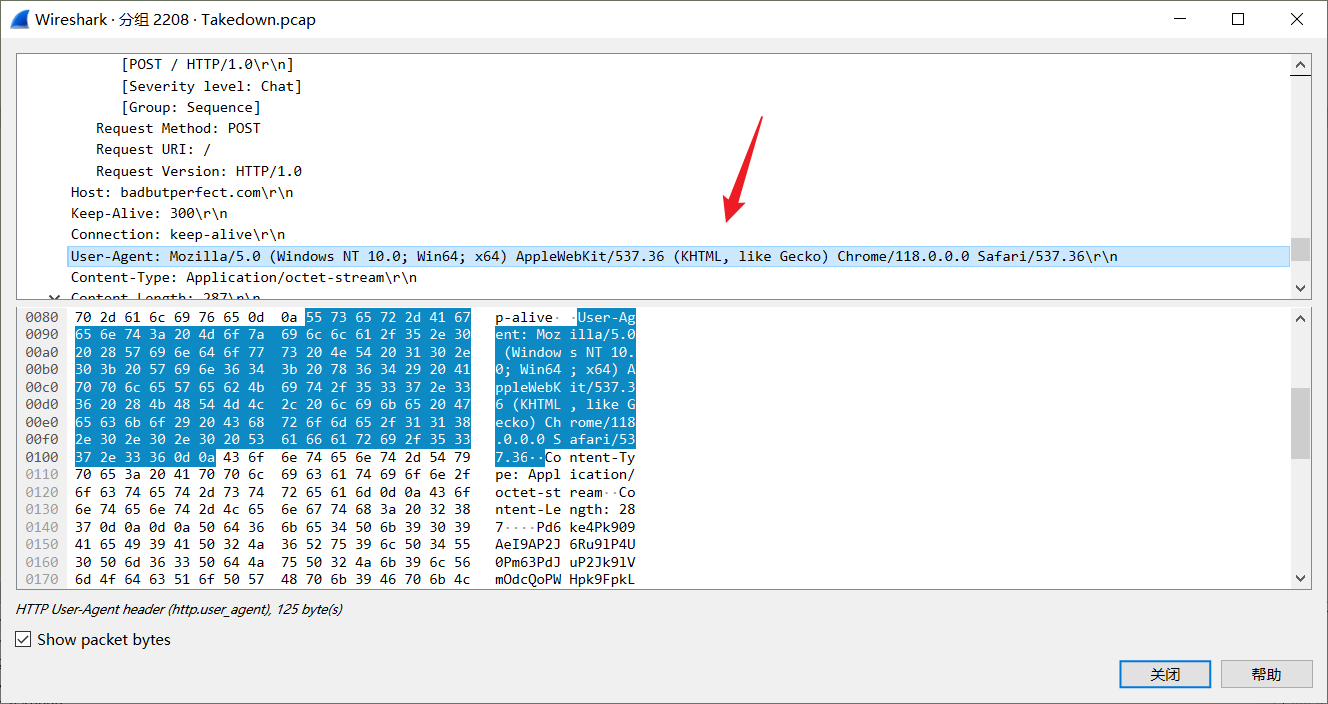Click ASCII text '0; Win64 ; x64) A'
This screenshot has width=1328, height=704.
tap(565, 369)
